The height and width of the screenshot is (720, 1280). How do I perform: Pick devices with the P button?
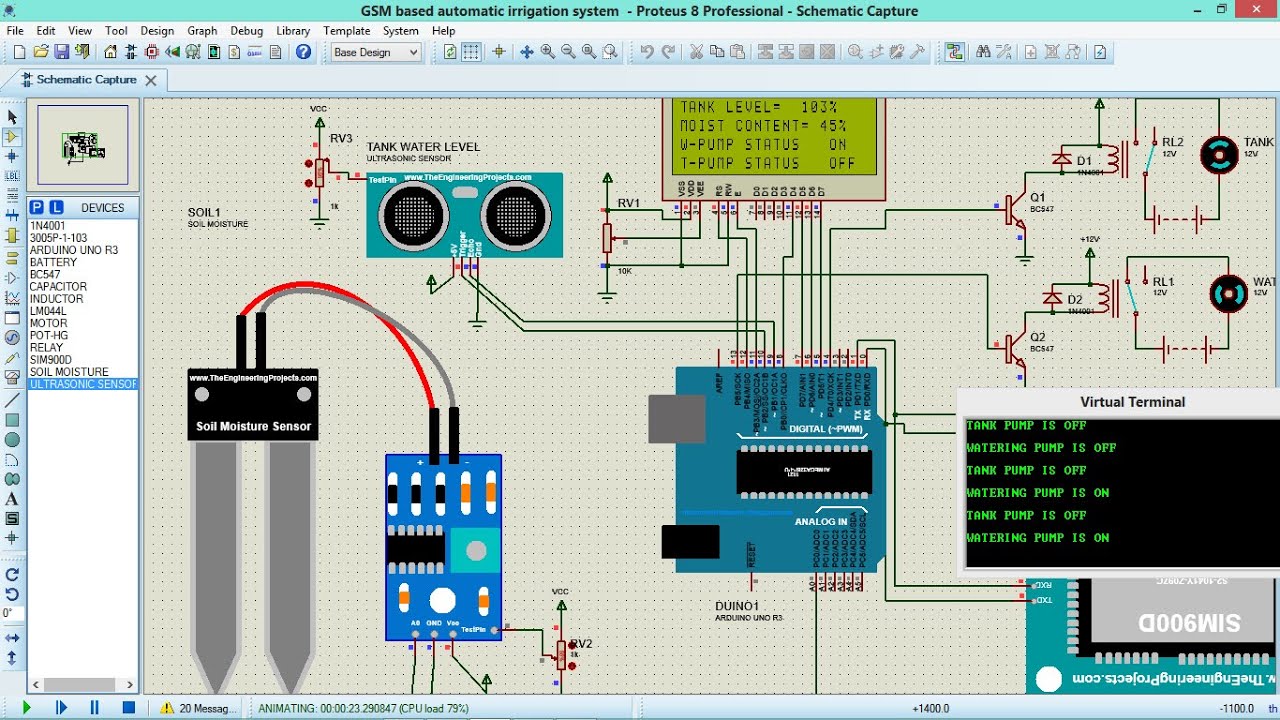pyautogui.click(x=37, y=207)
